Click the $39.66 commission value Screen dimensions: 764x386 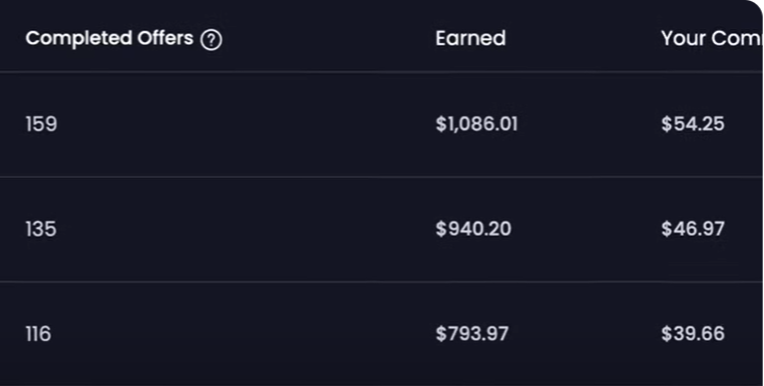pyautogui.click(x=693, y=334)
